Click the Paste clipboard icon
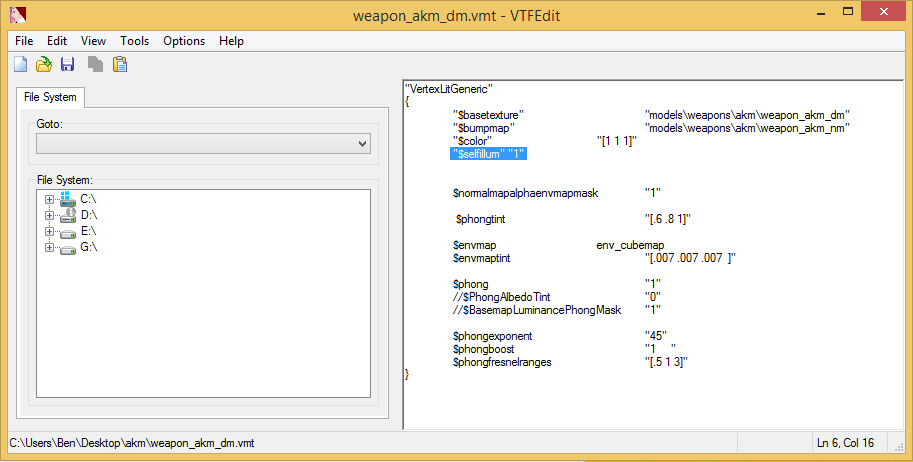 [x=120, y=64]
